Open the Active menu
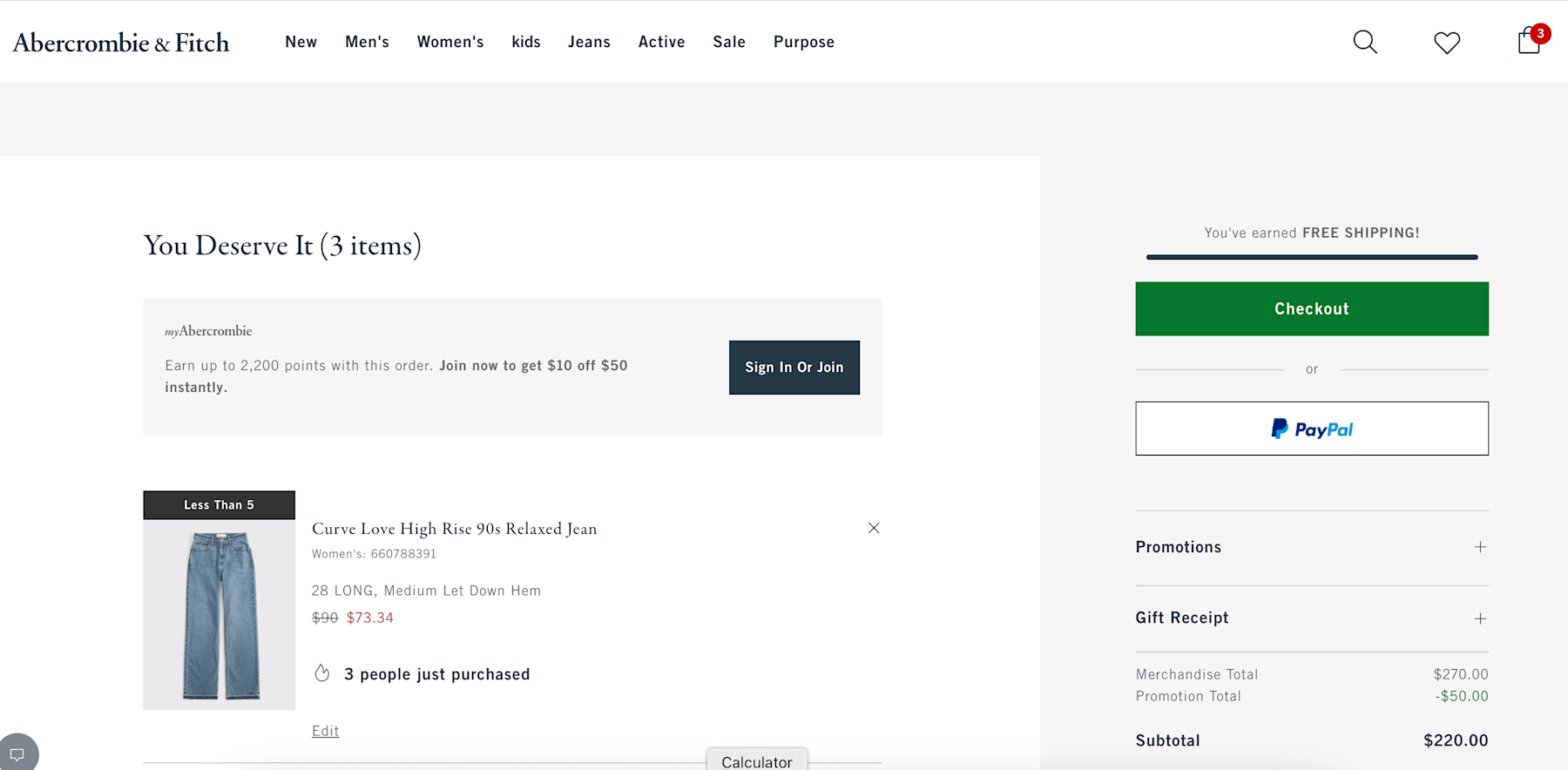The image size is (1568, 770). [661, 42]
